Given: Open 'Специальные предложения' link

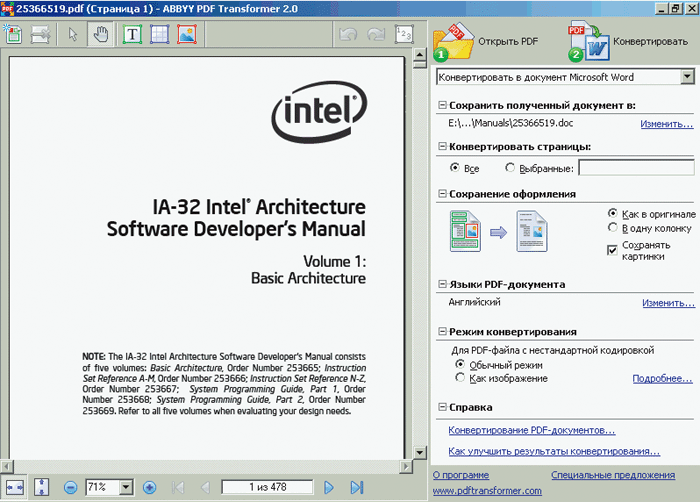Looking at the screenshot, I should [x=613, y=475].
